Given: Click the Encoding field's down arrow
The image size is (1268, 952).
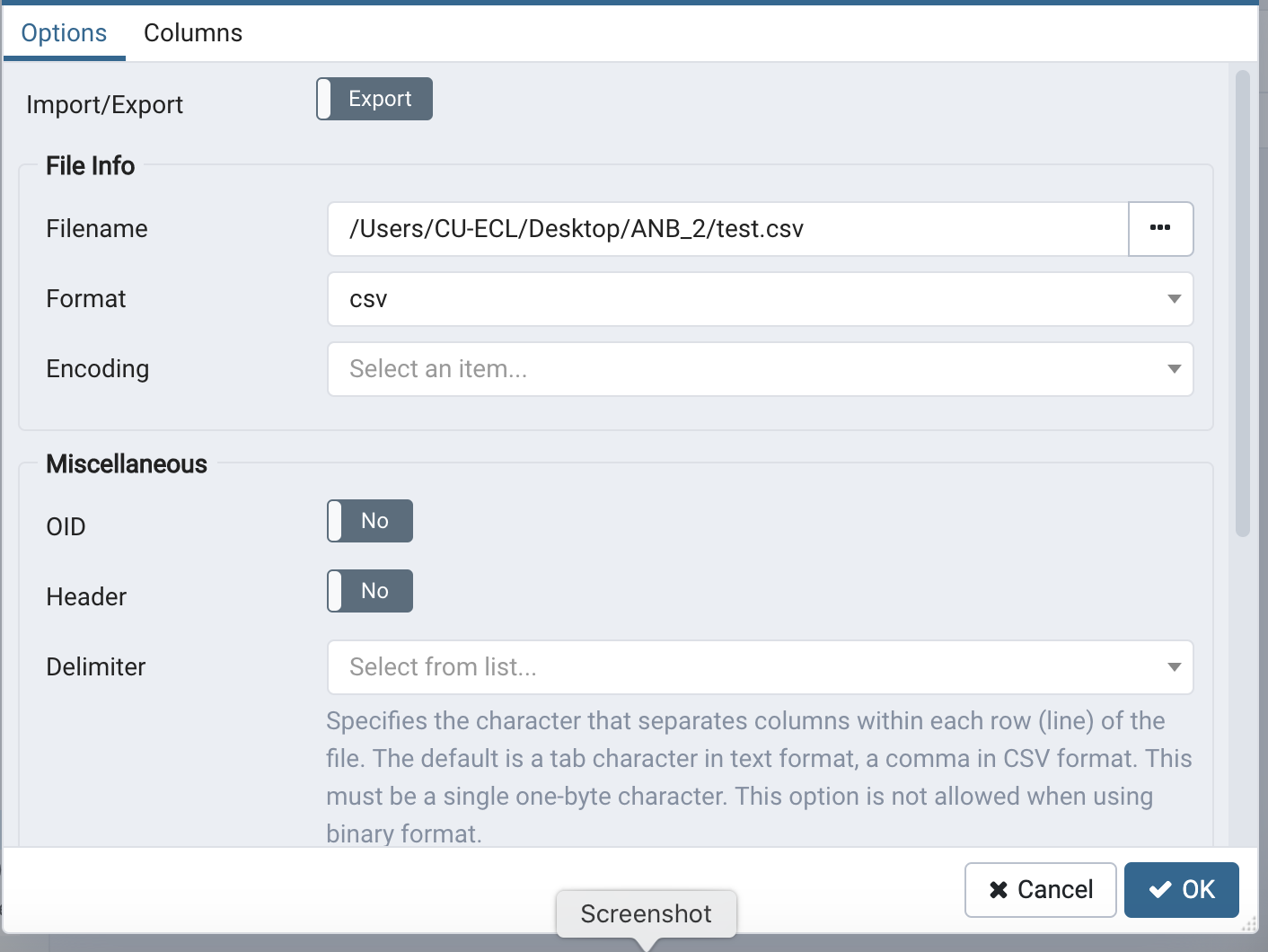Looking at the screenshot, I should click(1174, 369).
